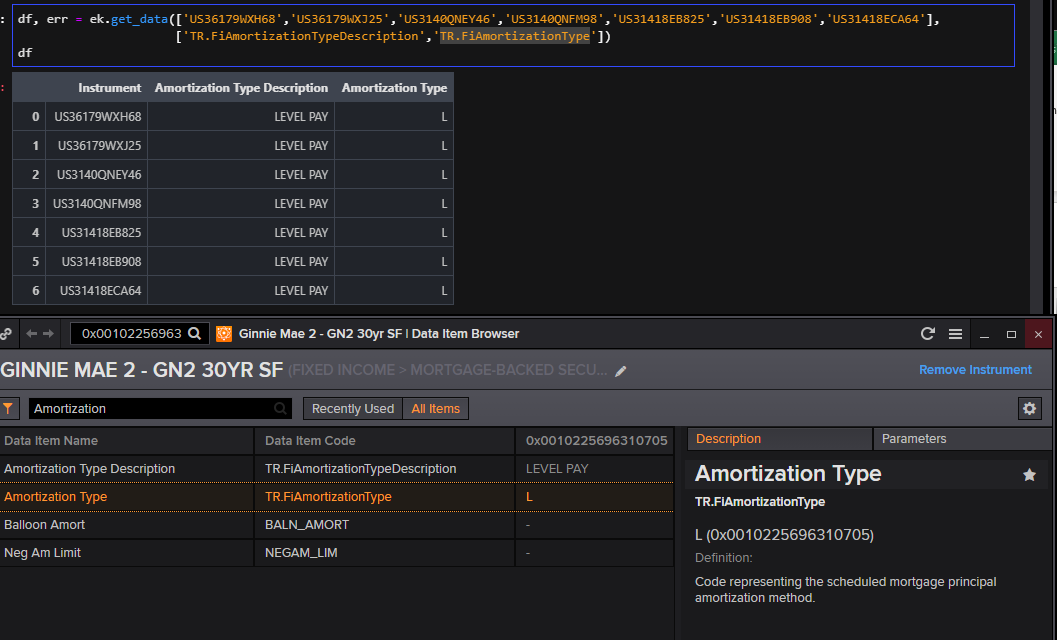Select the All Items tab
Screen dimensions: 1057x640
click(x=435, y=409)
